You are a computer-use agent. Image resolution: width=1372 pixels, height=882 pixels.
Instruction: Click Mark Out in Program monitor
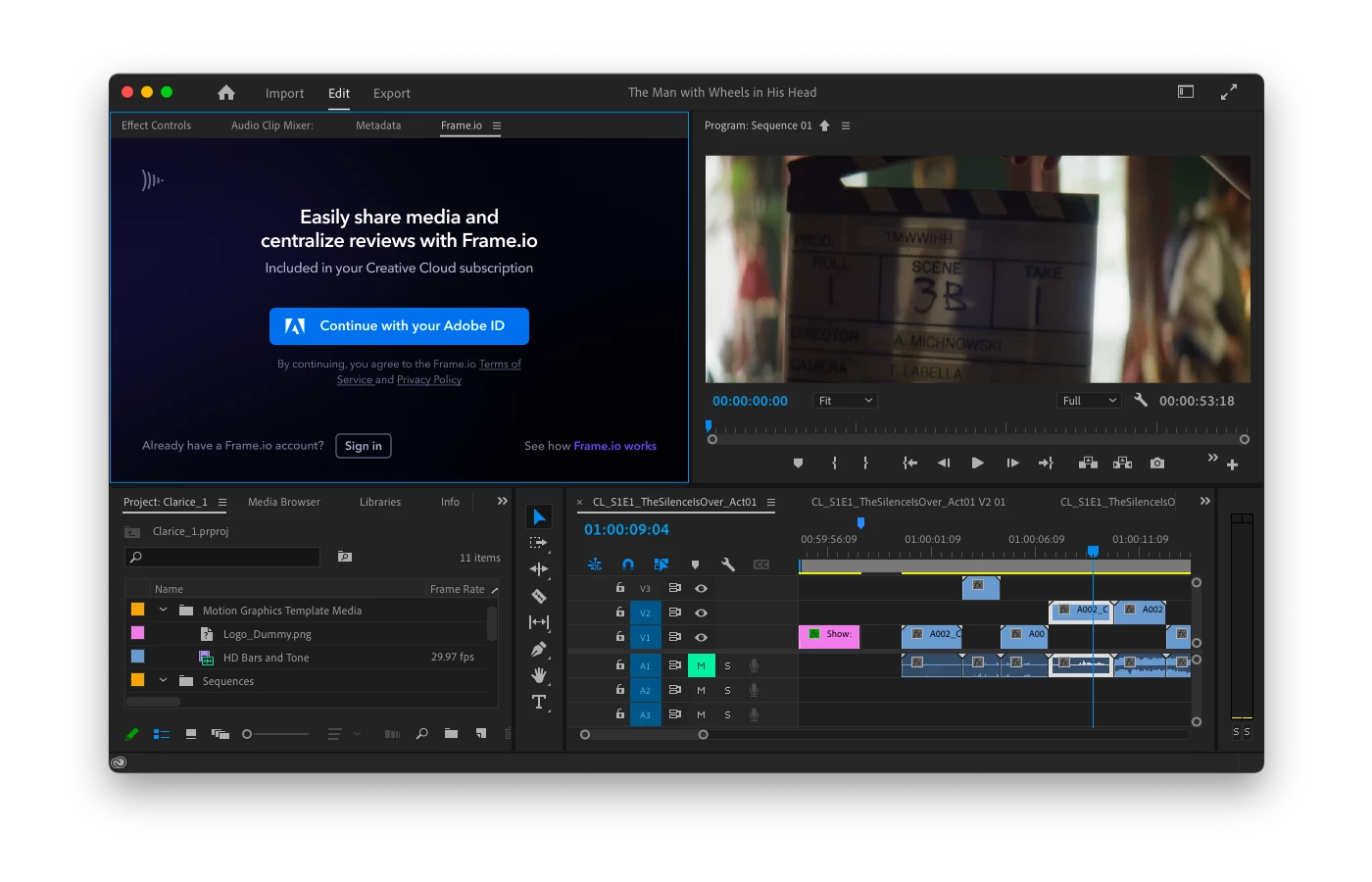pos(865,463)
